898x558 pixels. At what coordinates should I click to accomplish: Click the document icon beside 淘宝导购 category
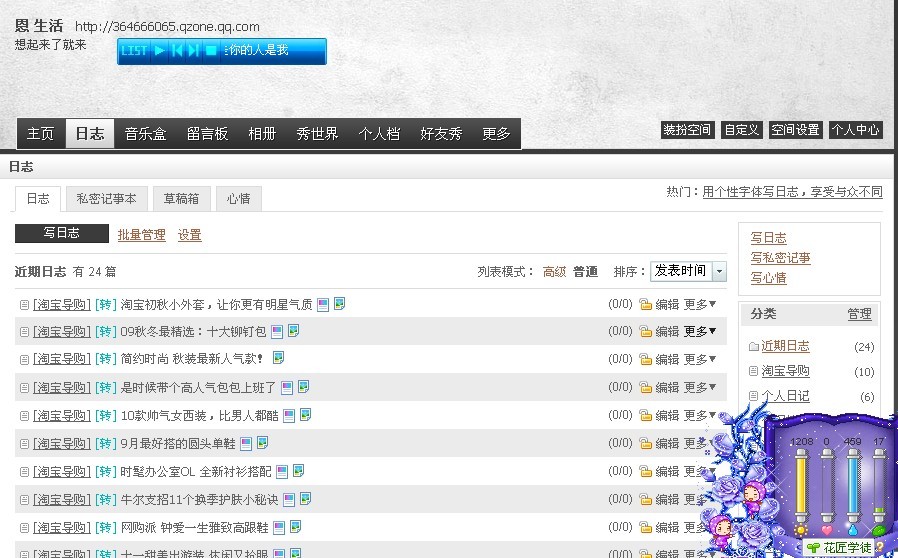[754, 371]
